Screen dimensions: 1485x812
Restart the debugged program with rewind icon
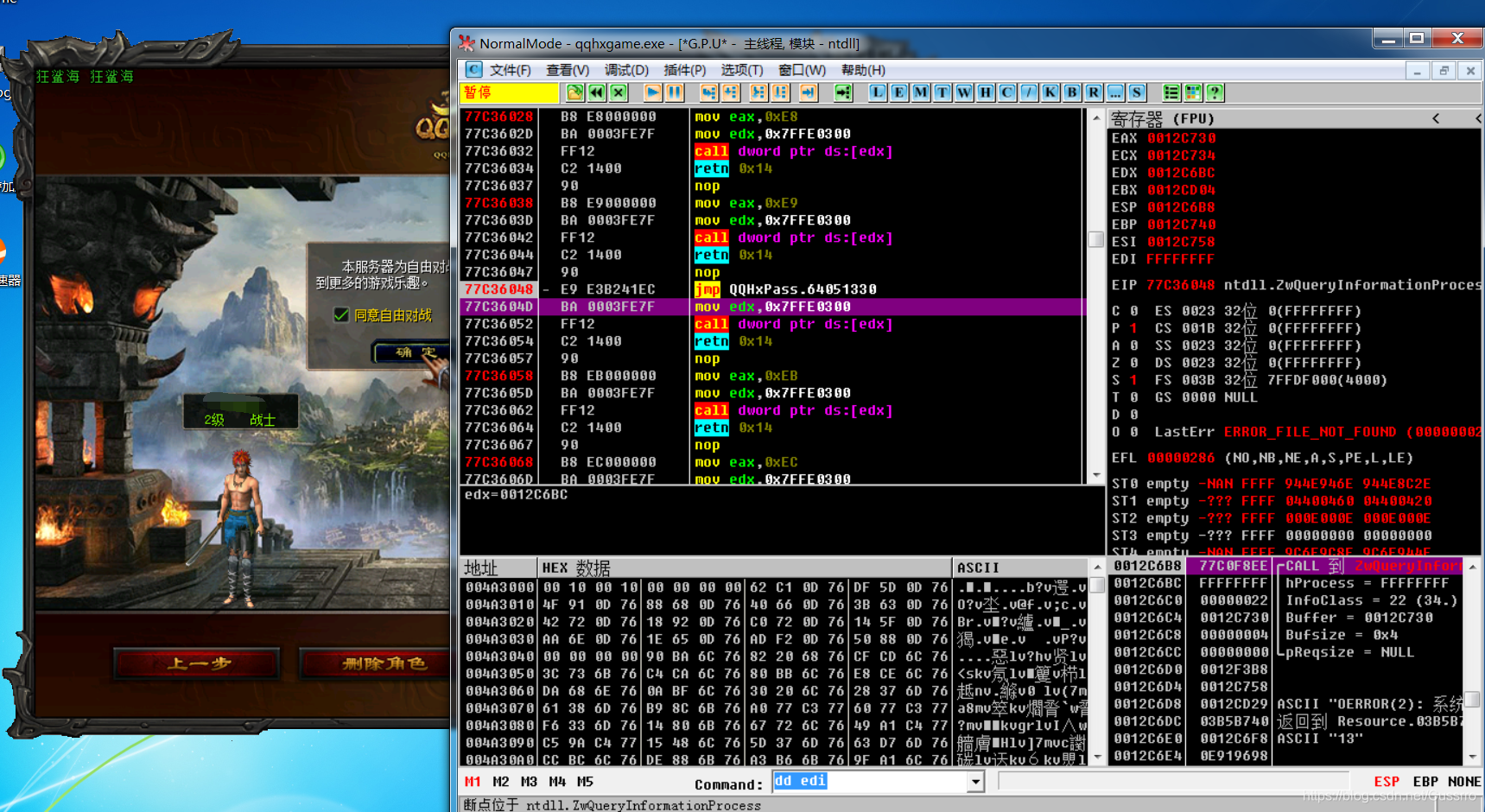tap(597, 92)
